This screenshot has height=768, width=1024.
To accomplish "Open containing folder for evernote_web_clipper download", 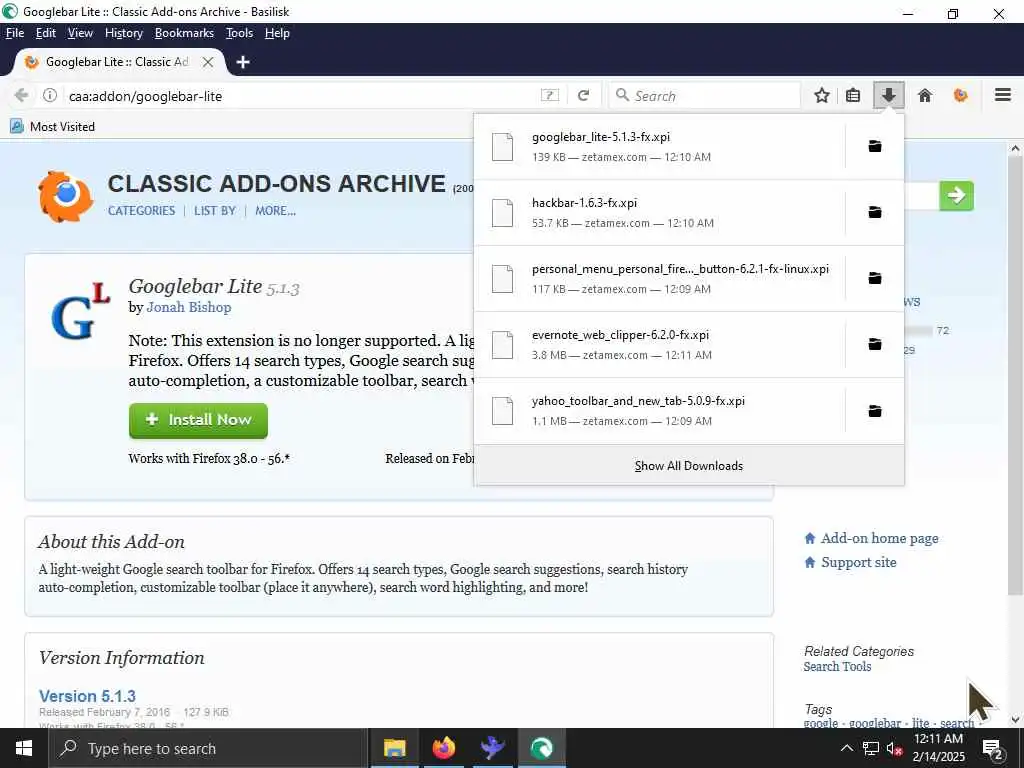I will tap(875, 344).
